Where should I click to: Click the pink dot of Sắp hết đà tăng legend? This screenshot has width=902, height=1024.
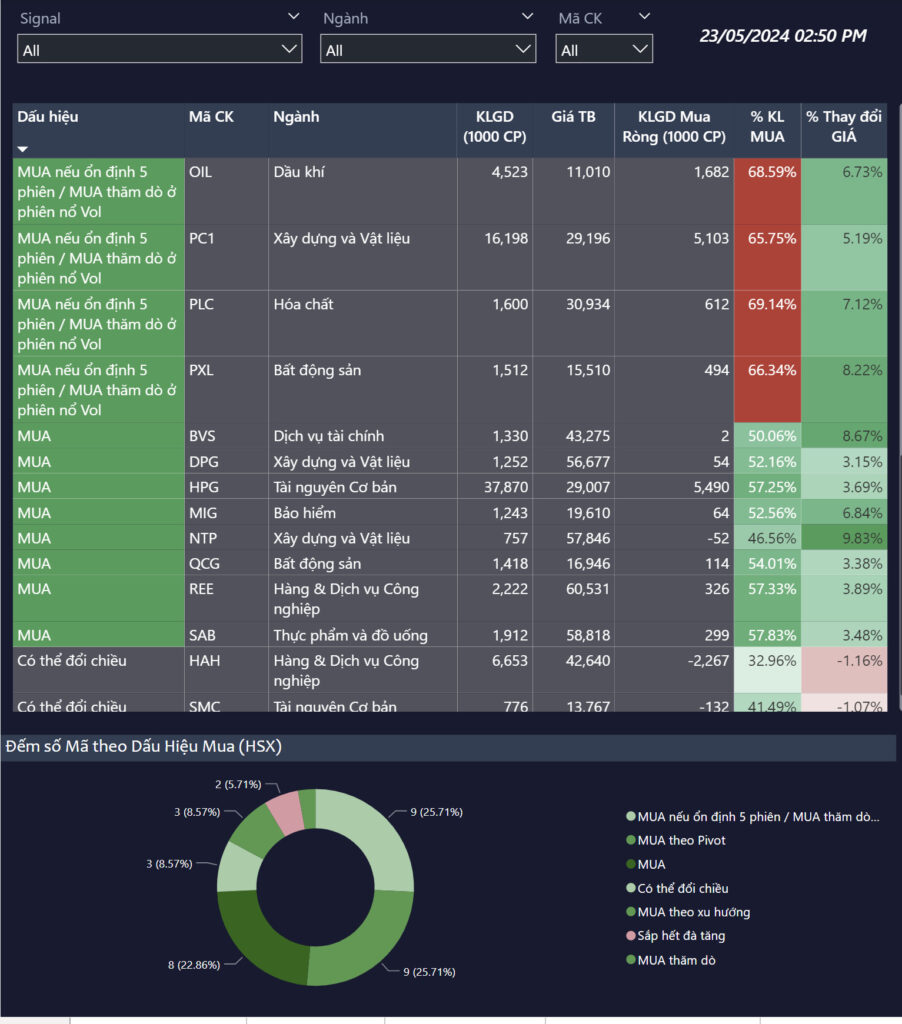tap(630, 936)
